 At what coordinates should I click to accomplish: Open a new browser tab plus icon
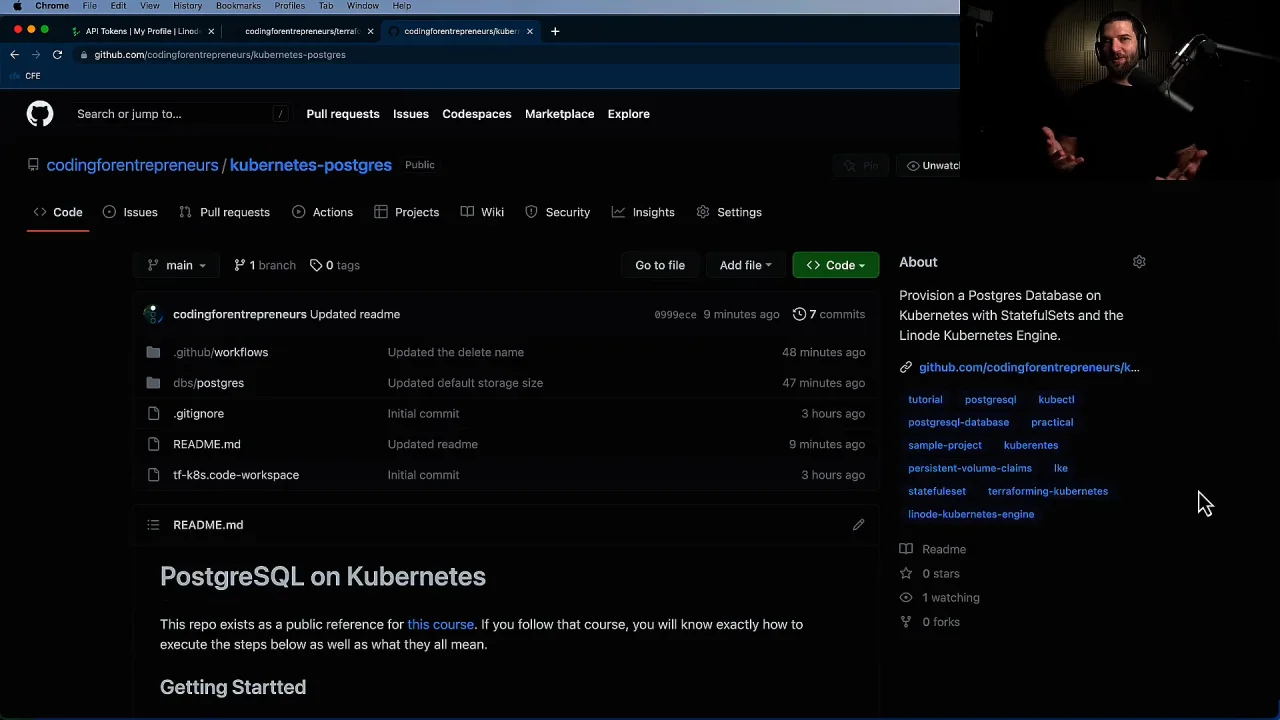(555, 31)
